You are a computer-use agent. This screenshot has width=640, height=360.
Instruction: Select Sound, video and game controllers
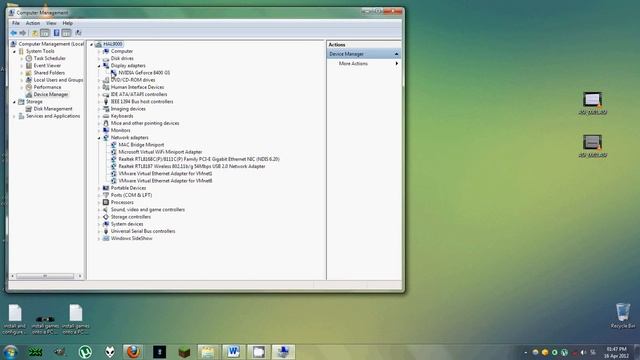click(148, 210)
